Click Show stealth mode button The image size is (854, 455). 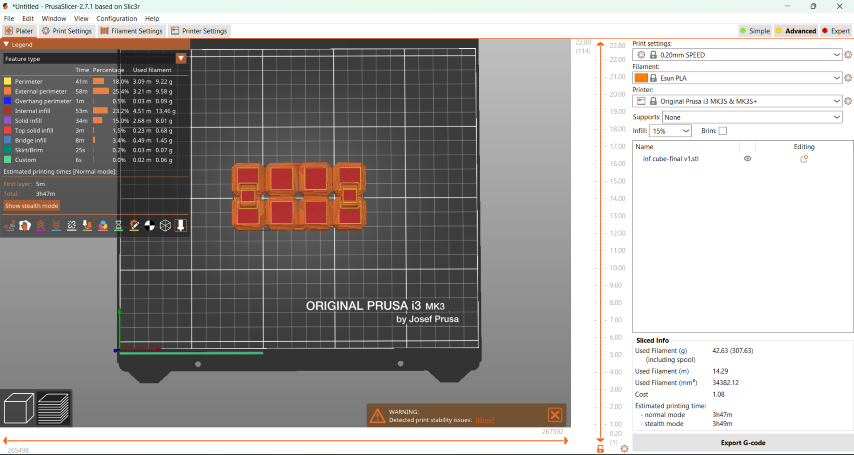(x=32, y=205)
